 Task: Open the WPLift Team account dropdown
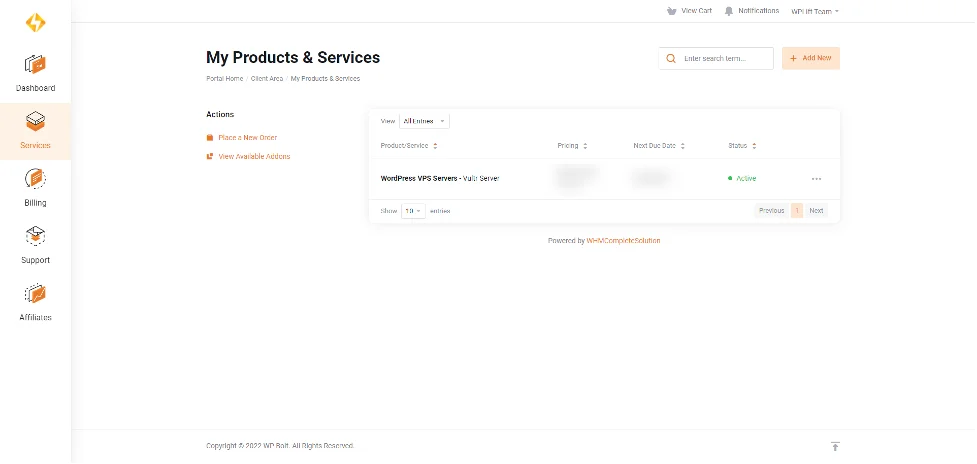click(x=815, y=11)
